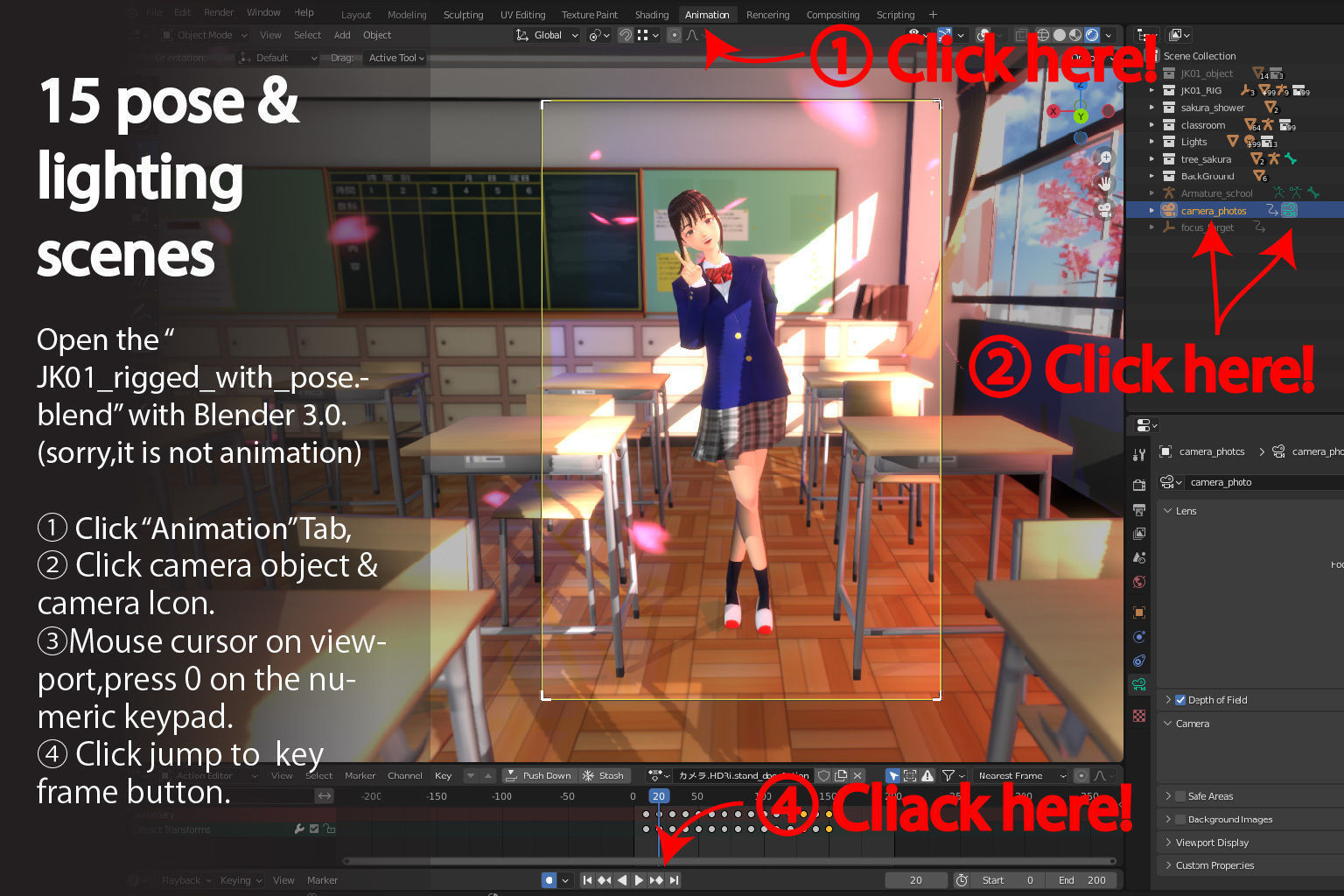Collapse the Lens panel
Image resolution: width=1344 pixels, height=896 pixels.
(x=1167, y=511)
